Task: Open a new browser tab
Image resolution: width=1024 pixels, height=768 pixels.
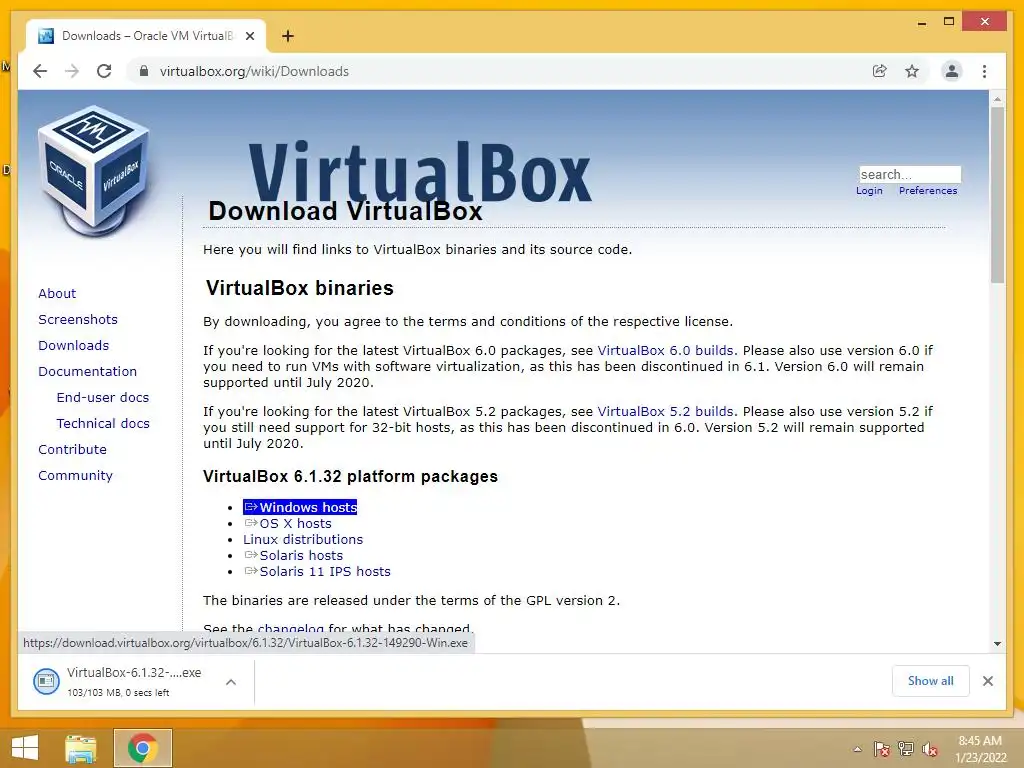Action: [x=287, y=36]
